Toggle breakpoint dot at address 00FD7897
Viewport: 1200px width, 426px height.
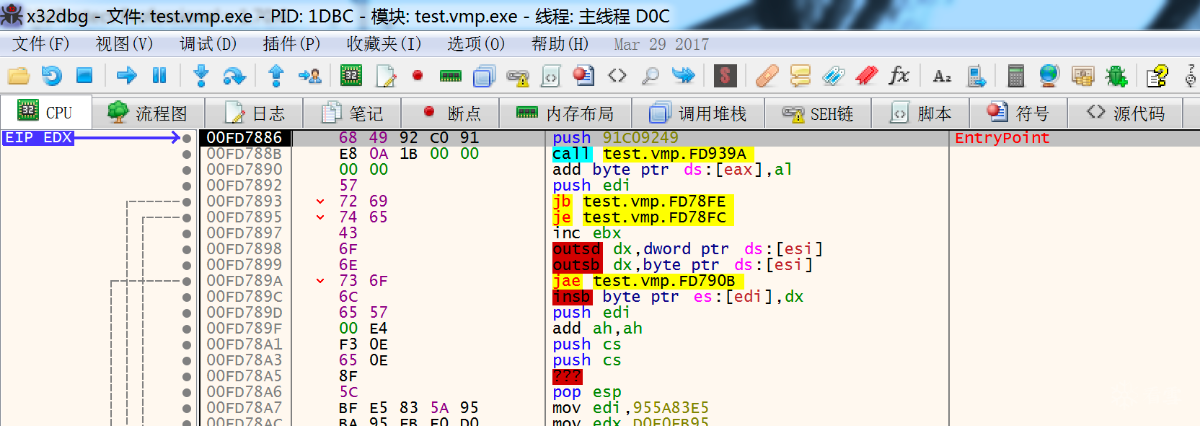(186, 233)
